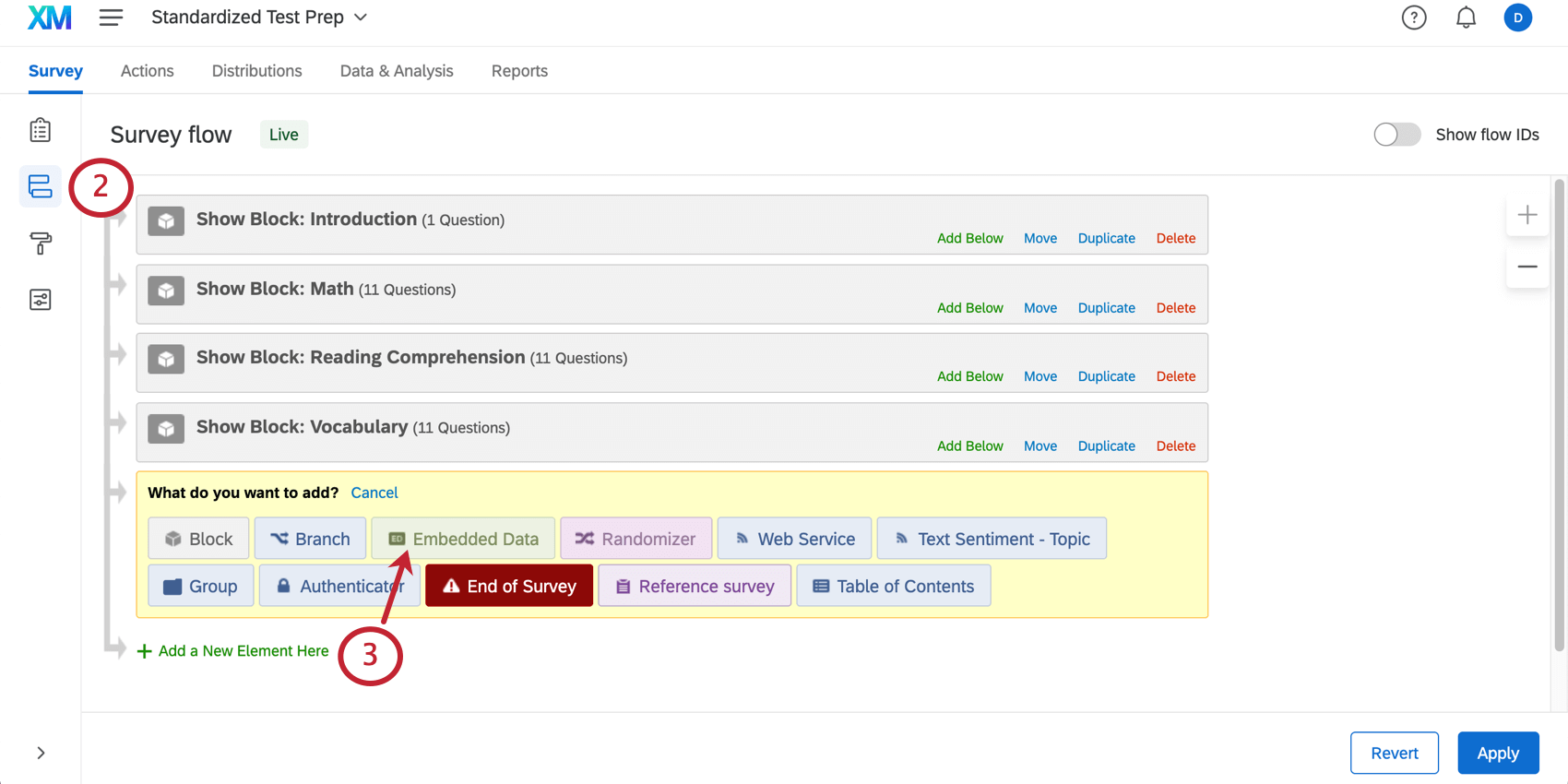Viewport: 1568px width, 784px height.
Task: Click Add Below on Math block
Action: [970, 308]
